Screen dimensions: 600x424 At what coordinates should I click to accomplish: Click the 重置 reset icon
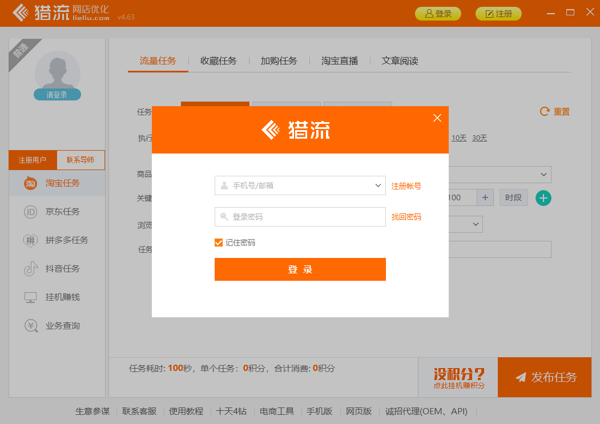pyautogui.click(x=545, y=112)
